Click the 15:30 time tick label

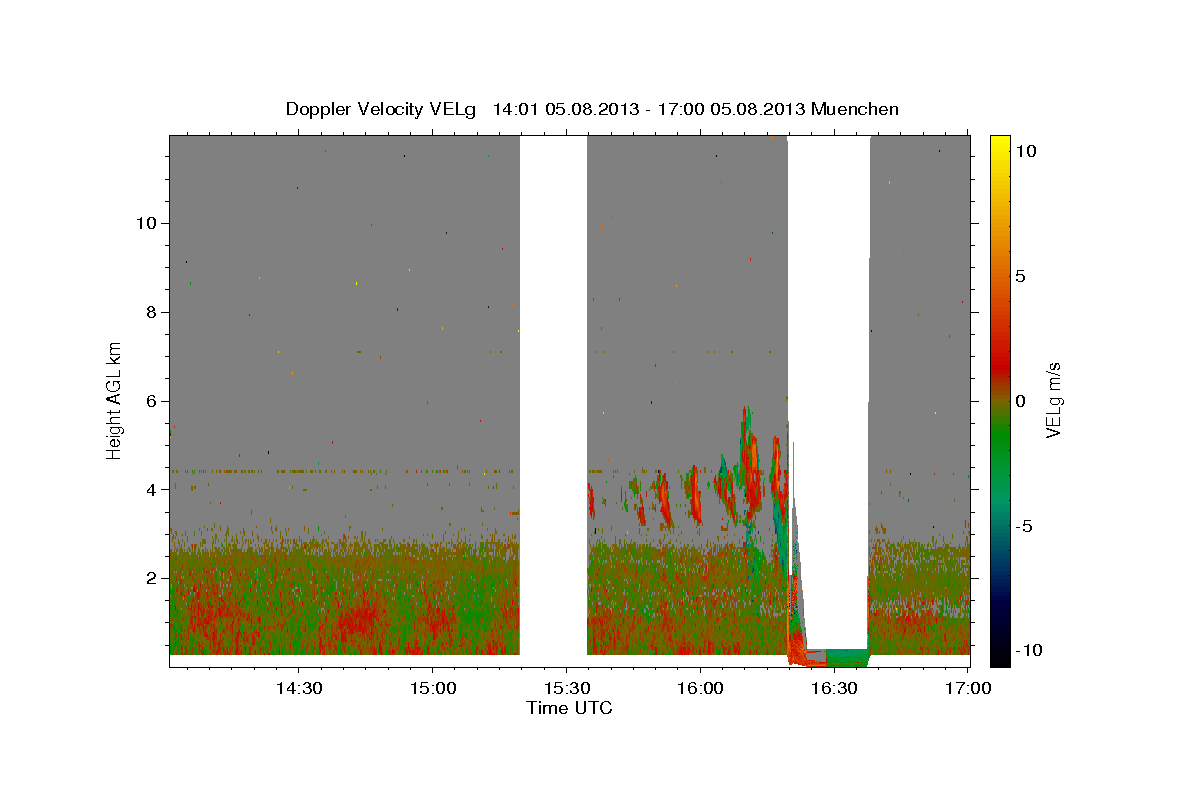(x=567, y=688)
